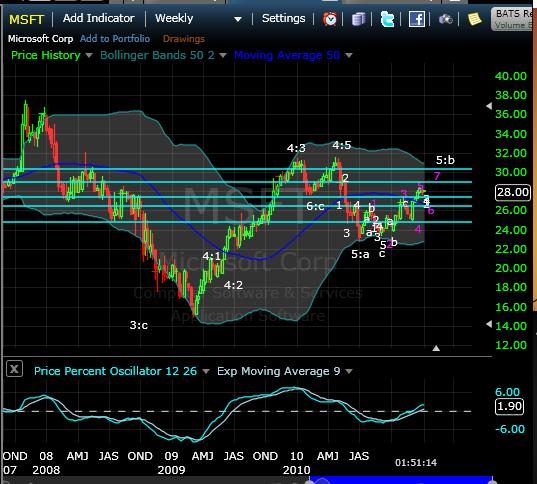This screenshot has width=537, height=484.
Task: Click the 5:b wave annotation label
Action: tap(445, 160)
